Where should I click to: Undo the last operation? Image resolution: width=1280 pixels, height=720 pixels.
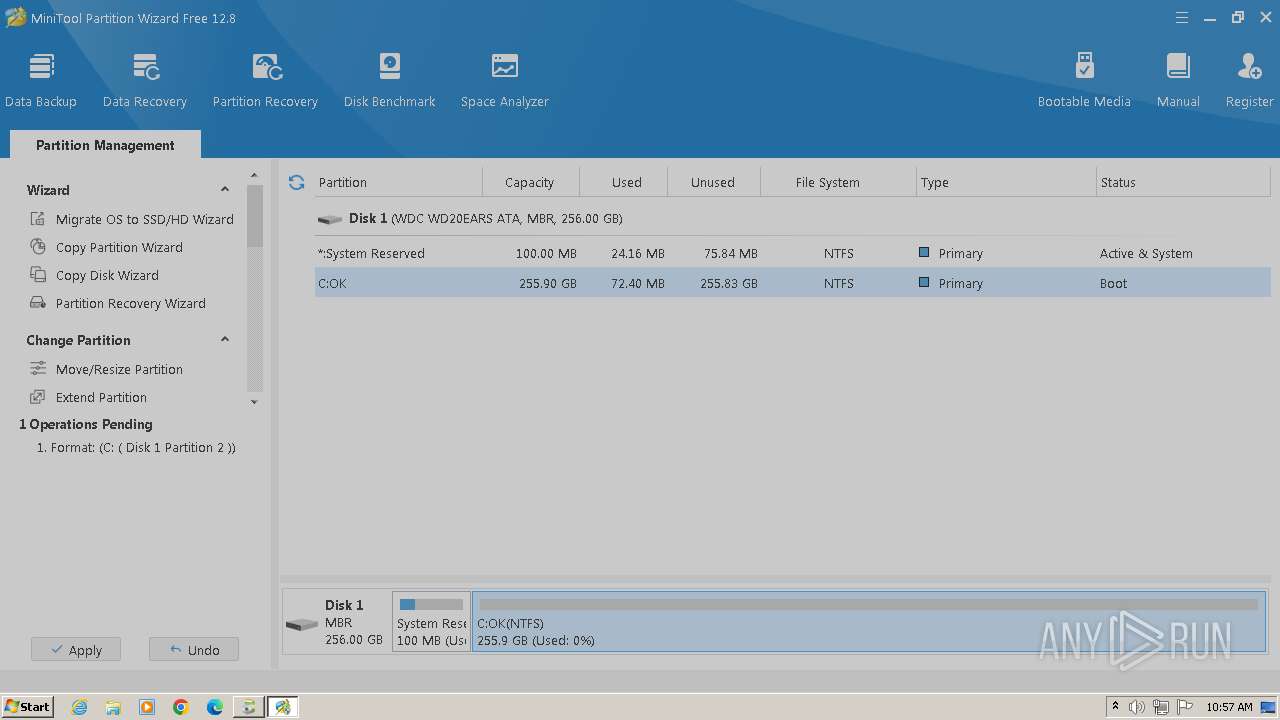[x=194, y=650]
